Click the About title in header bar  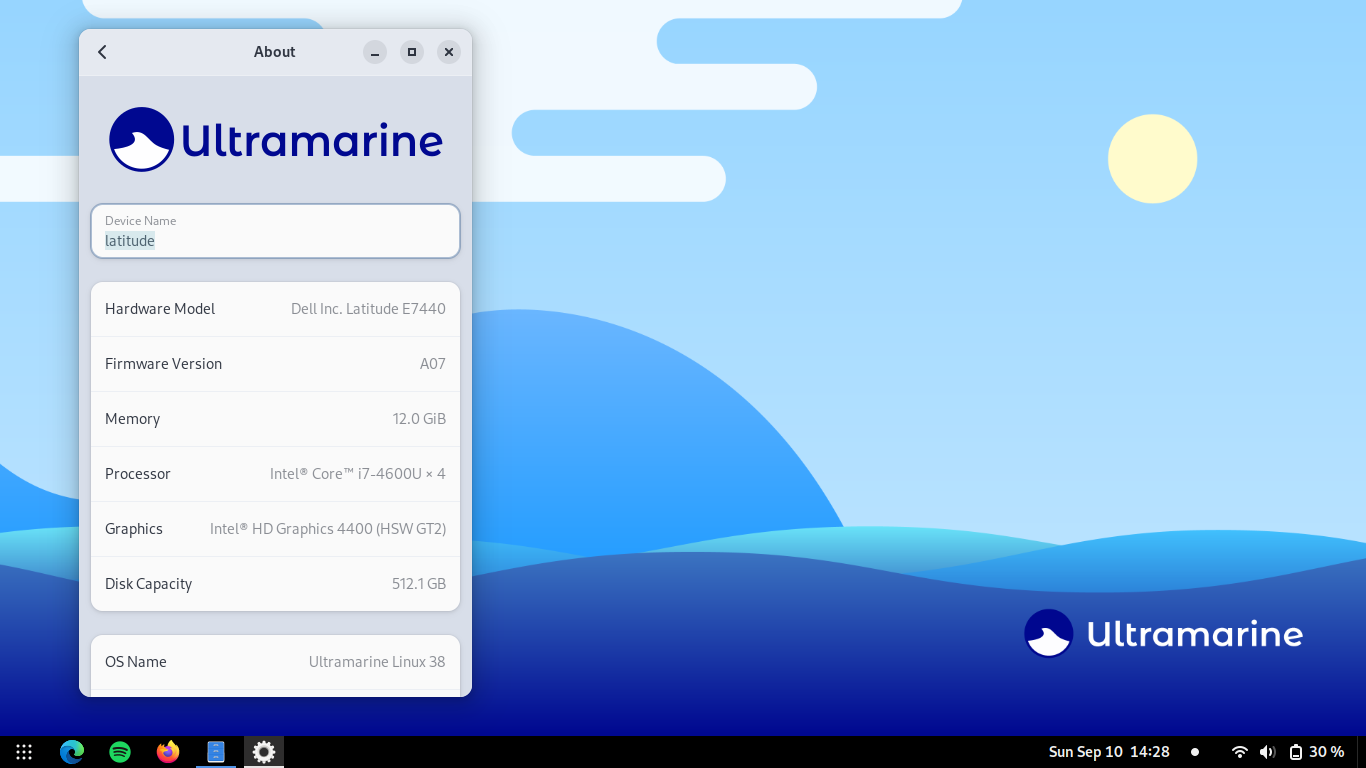coord(275,52)
